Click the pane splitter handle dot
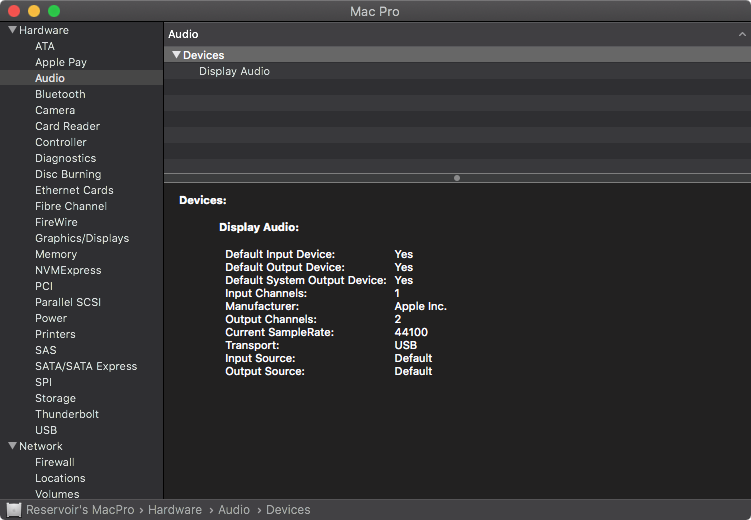Screen dimensions: 751x520 click(457, 178)
